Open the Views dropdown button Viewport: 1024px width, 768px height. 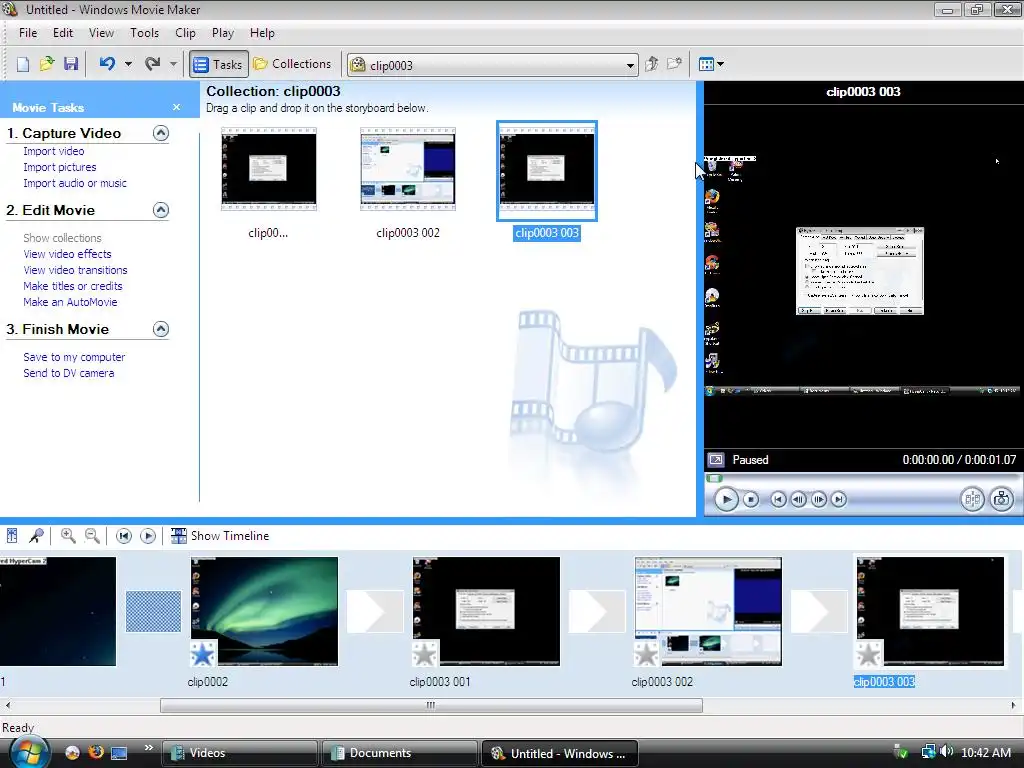pos(711,64)
